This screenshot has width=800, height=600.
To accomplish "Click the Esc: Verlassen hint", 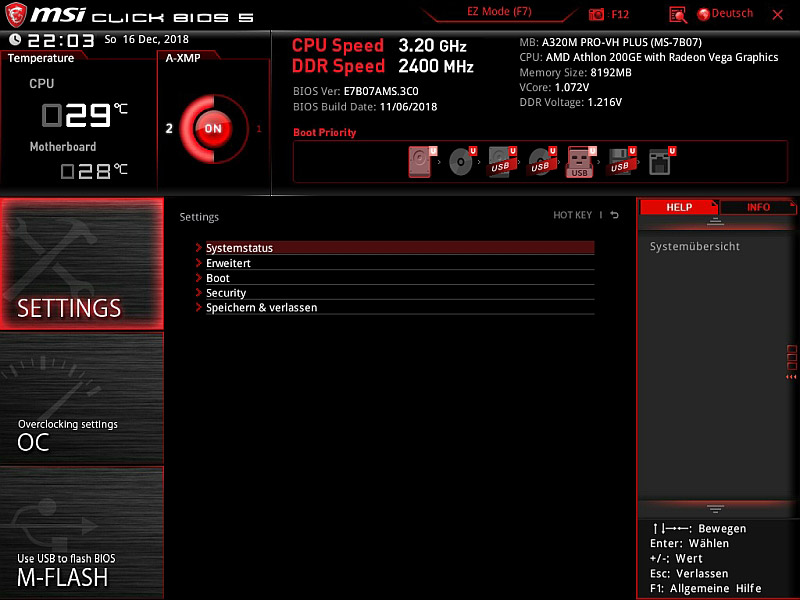I will click(689, 573).
